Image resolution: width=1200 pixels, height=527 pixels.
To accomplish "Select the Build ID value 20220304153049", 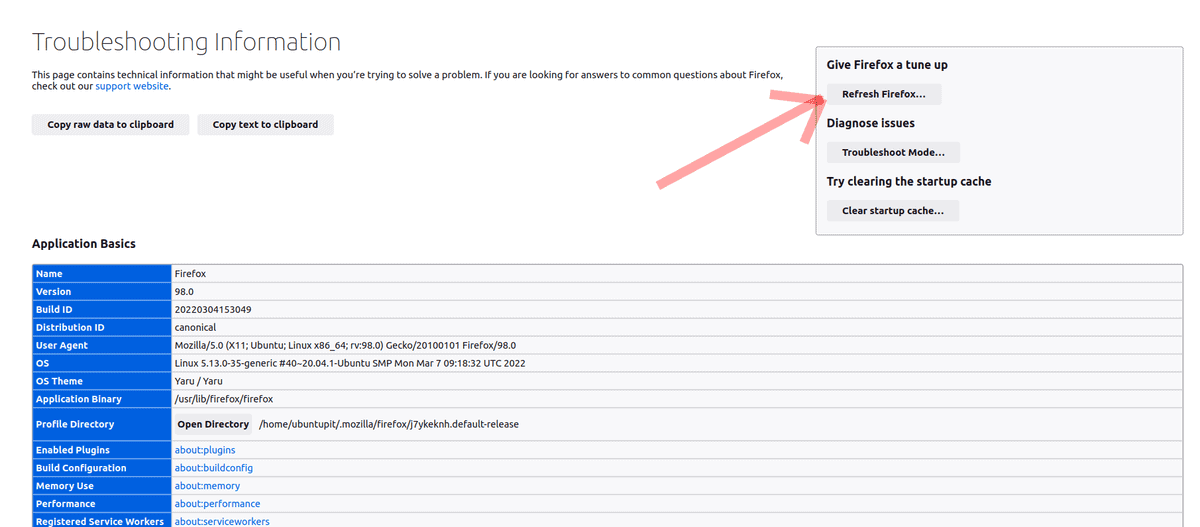I will tap(213, 309).
